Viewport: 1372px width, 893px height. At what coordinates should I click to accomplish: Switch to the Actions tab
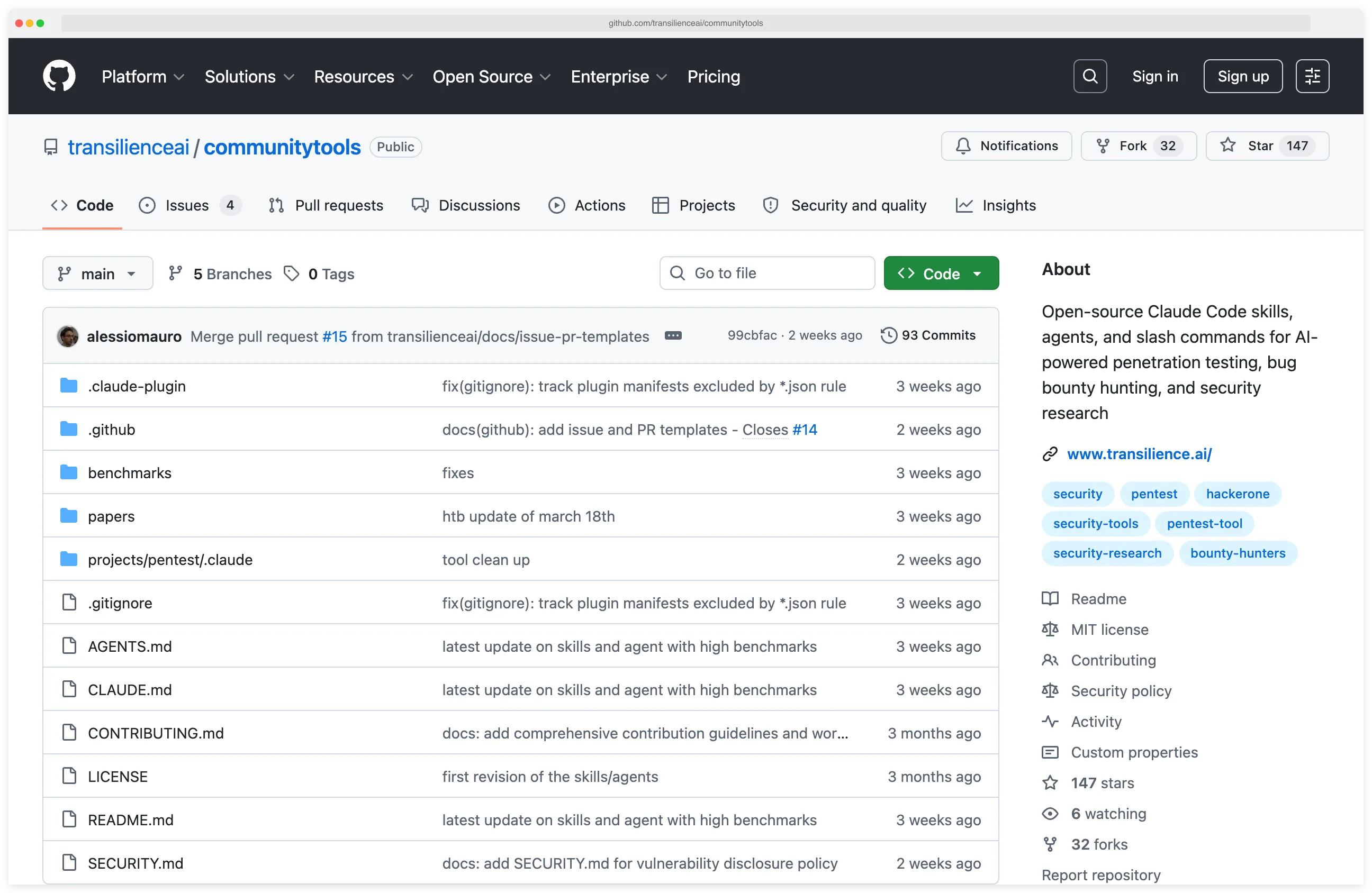588,205
